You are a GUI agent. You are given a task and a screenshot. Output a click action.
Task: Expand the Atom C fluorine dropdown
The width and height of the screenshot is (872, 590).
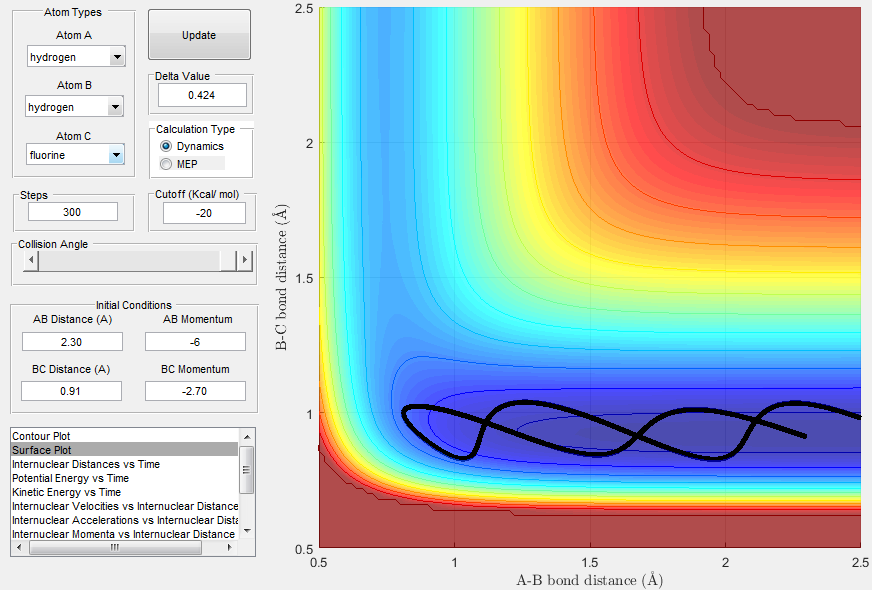116,155
